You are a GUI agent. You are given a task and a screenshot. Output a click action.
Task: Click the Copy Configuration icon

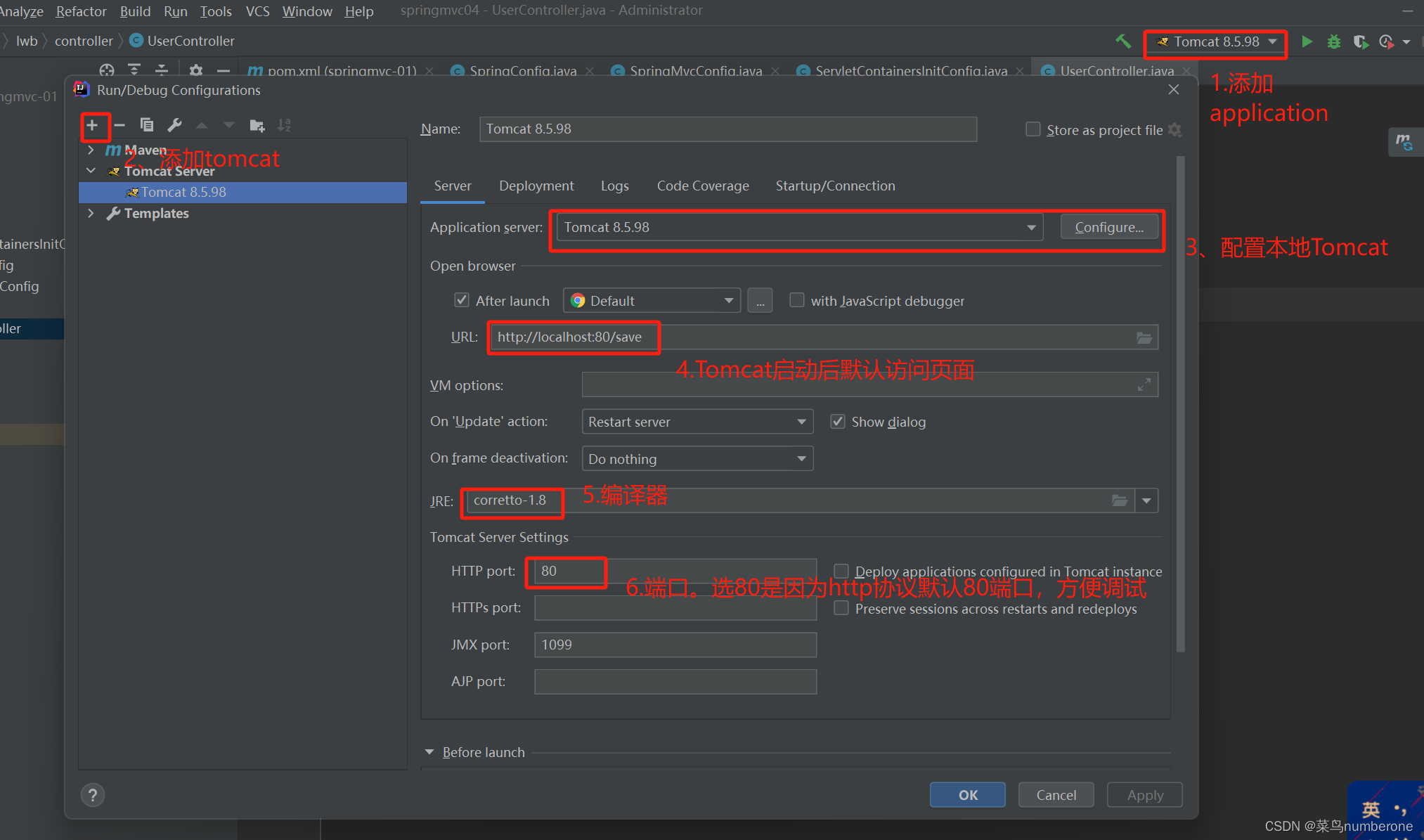click(147, 125)
